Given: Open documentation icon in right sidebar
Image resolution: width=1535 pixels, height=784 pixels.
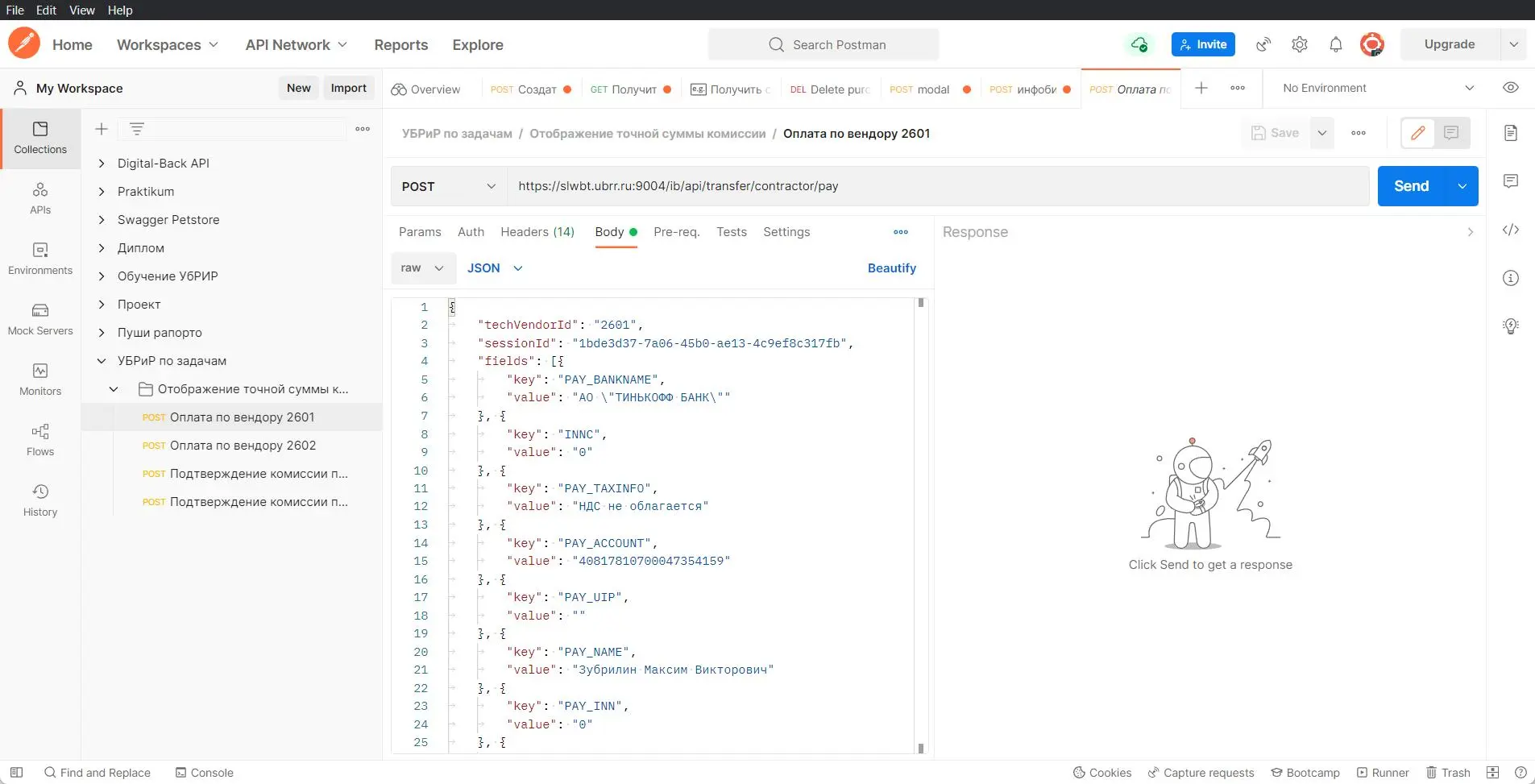Looking at the screenshot, I should 1511,133.
